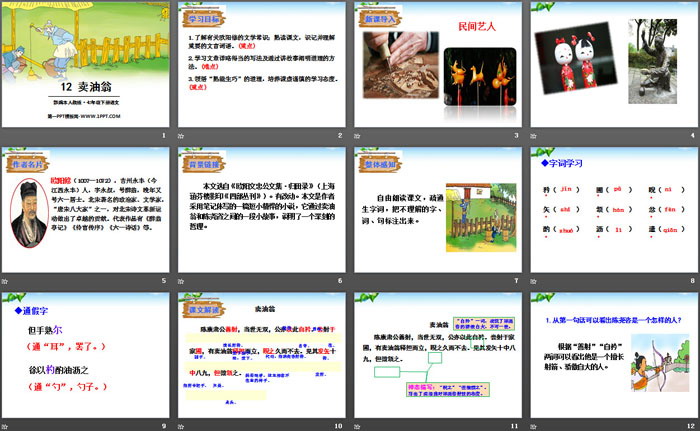Click the animation star icon under slide 12
Viewport: 700px width, 431px height.
[x=533, y=427]
